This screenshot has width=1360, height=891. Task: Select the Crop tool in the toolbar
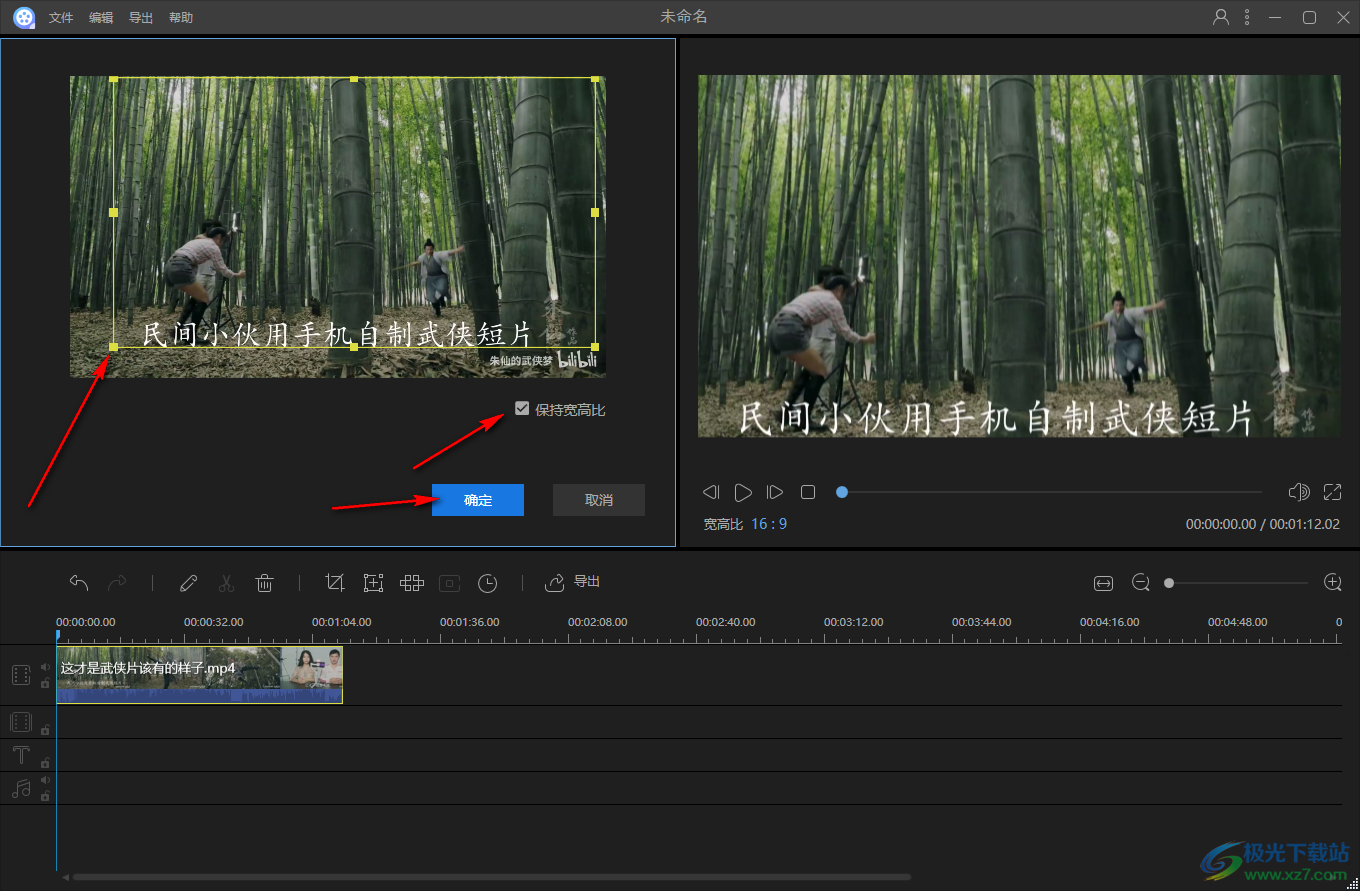(x=335, y=583)
